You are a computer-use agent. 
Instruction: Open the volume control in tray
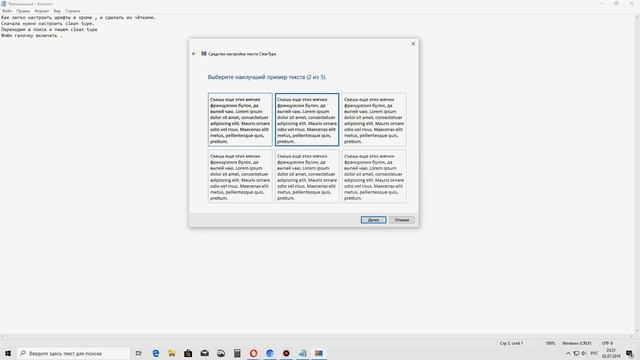584,353
